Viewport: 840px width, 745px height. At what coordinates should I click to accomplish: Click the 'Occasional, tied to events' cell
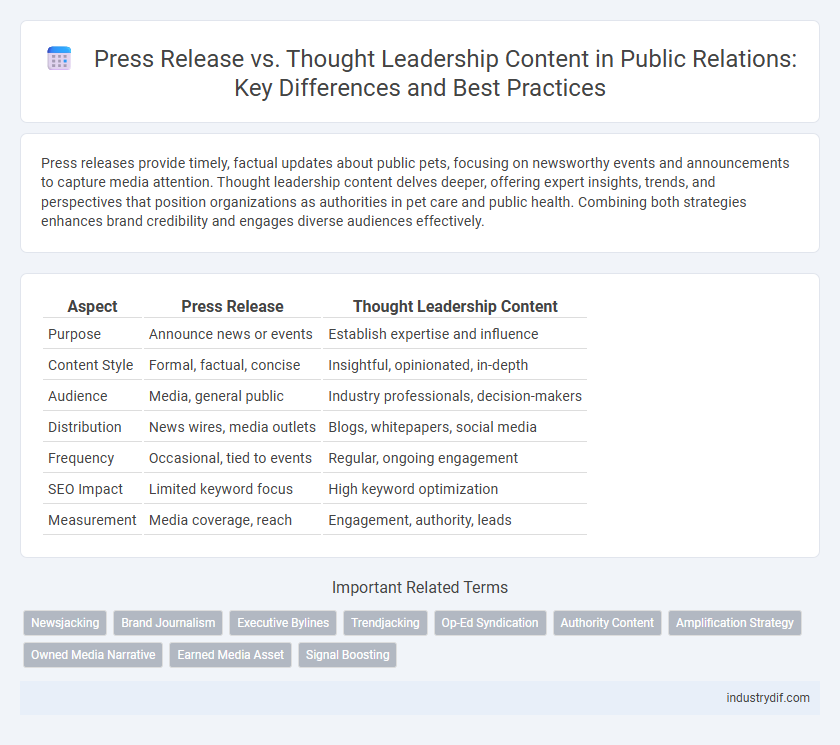pos(230,458)
